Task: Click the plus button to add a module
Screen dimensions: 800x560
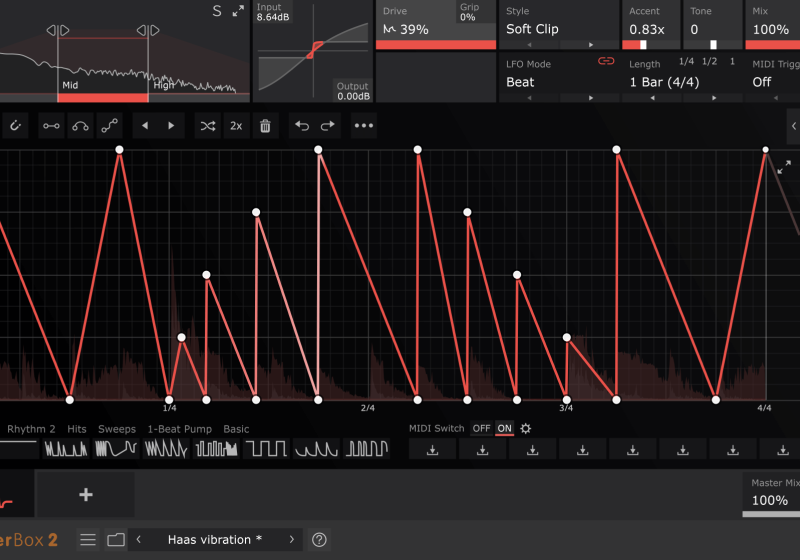Action: pos(86,494)
